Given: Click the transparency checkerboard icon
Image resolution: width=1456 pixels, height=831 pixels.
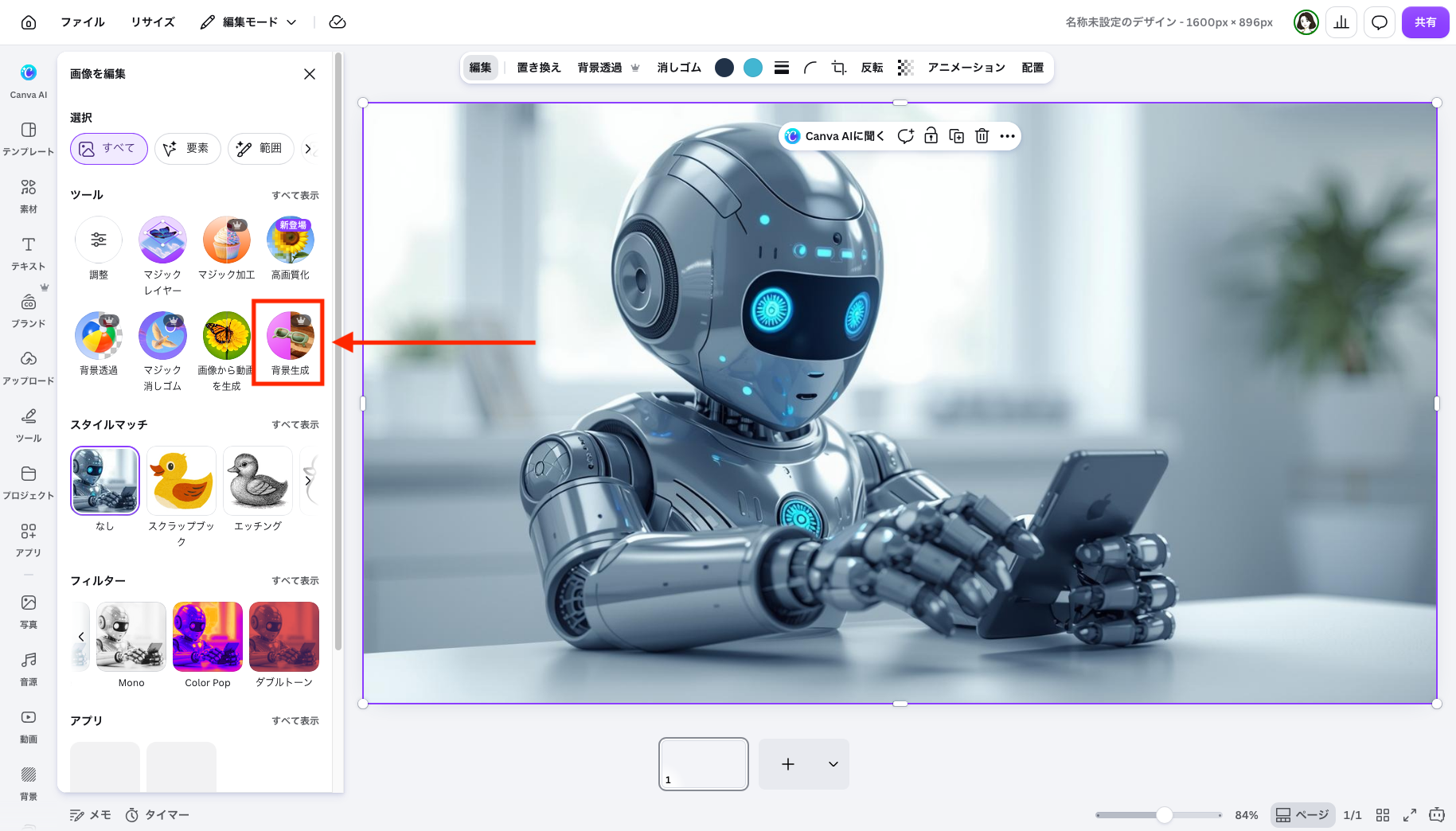Looking at the screenshot, I should tap(905, 68).
